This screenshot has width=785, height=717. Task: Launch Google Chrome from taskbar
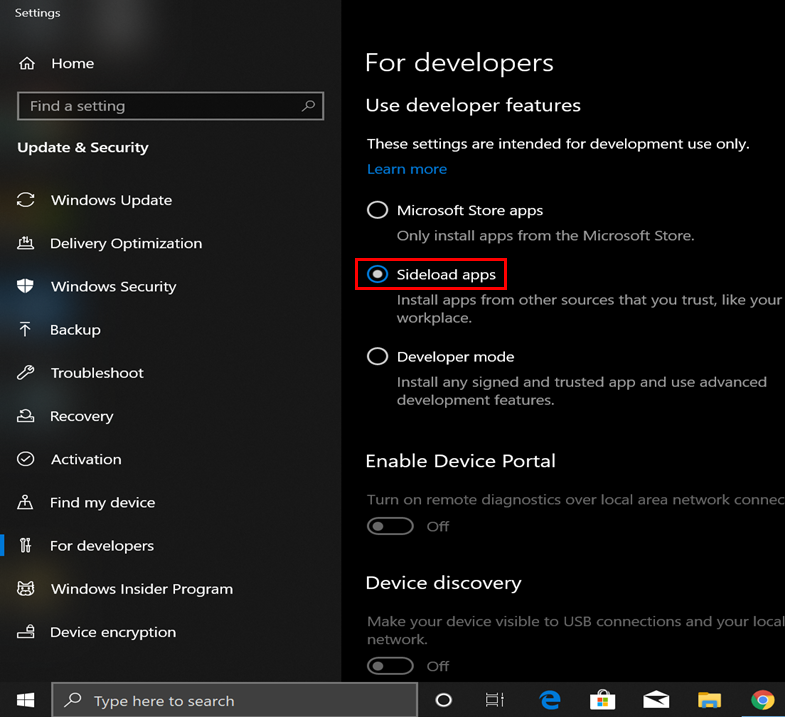(762, 700)
